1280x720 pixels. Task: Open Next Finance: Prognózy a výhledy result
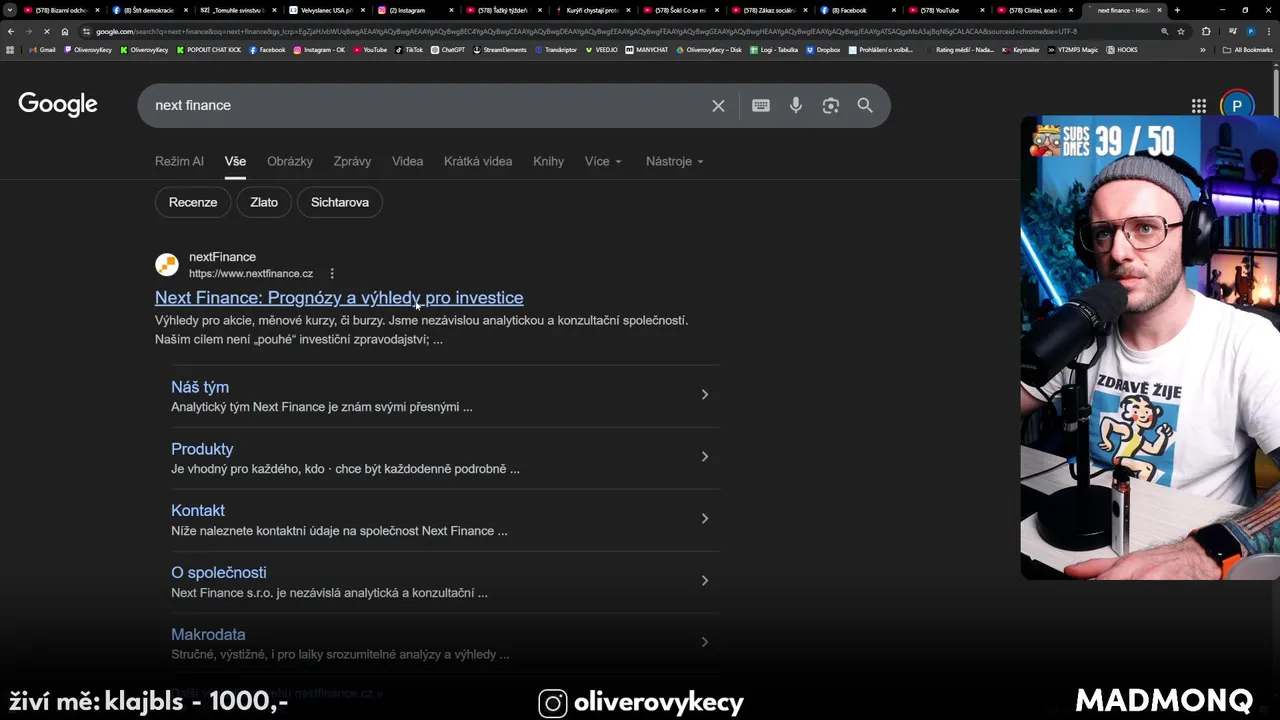point(339,298)
